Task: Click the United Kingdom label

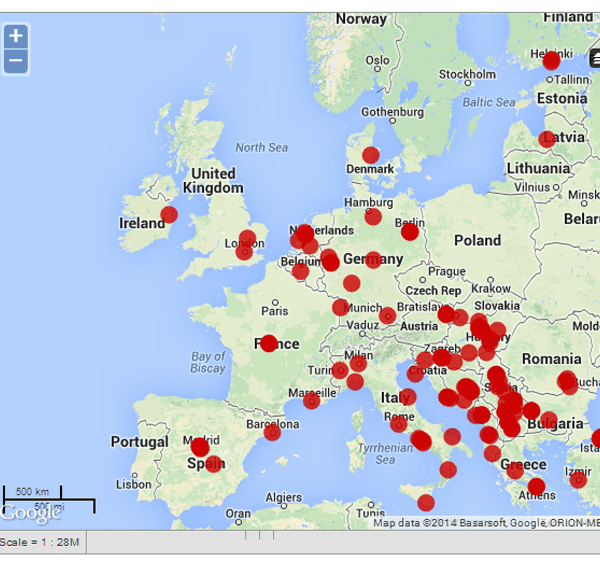Action: point(213,181)
